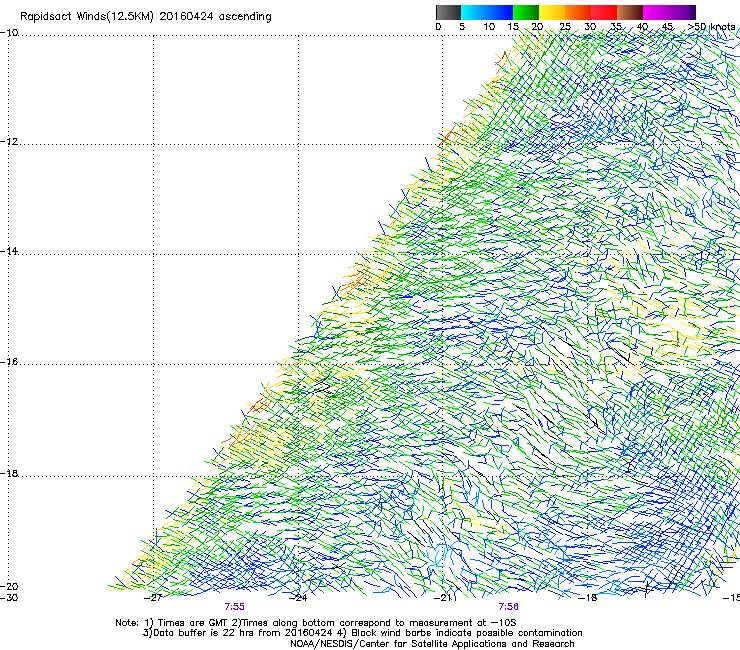This screenshot has width=740, height=650.
Task: Click the '-12' latitude label on left axis
Action: click(x=9, y=142)
